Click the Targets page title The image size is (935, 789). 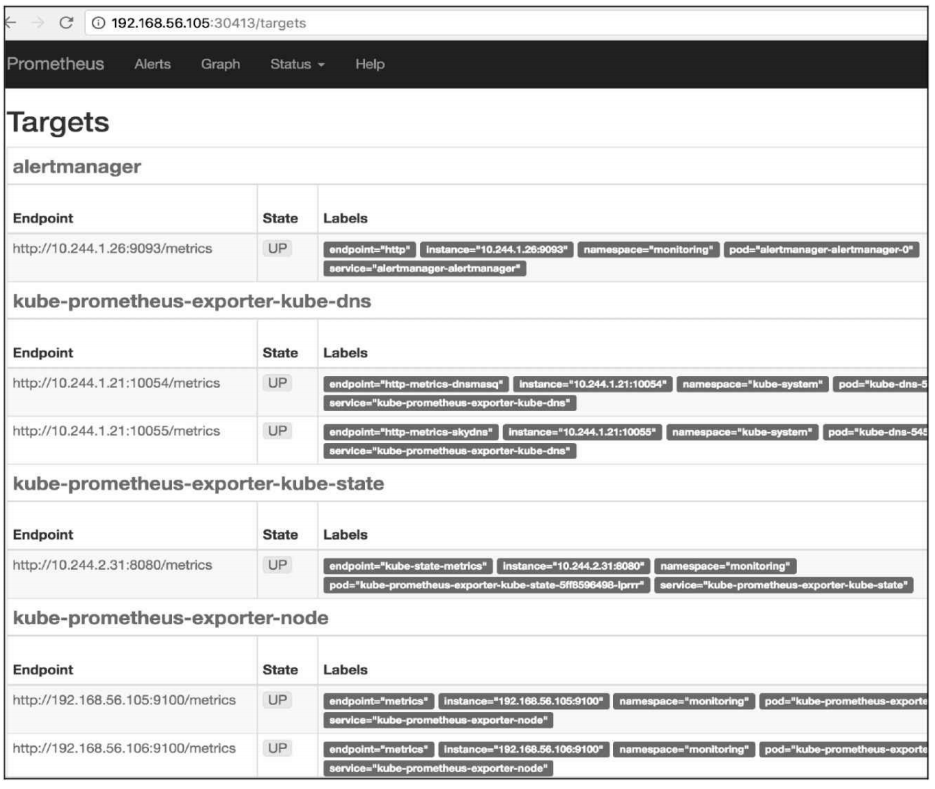coord(58,122)
